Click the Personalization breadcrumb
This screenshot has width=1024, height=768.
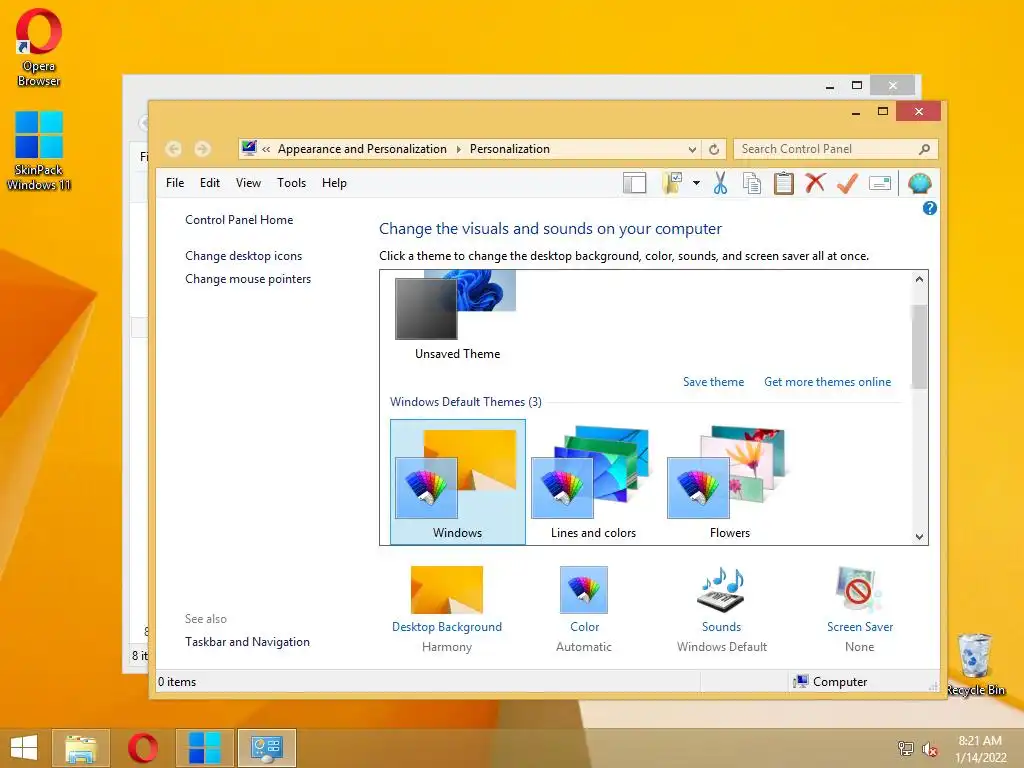click(x=509, y=149)
